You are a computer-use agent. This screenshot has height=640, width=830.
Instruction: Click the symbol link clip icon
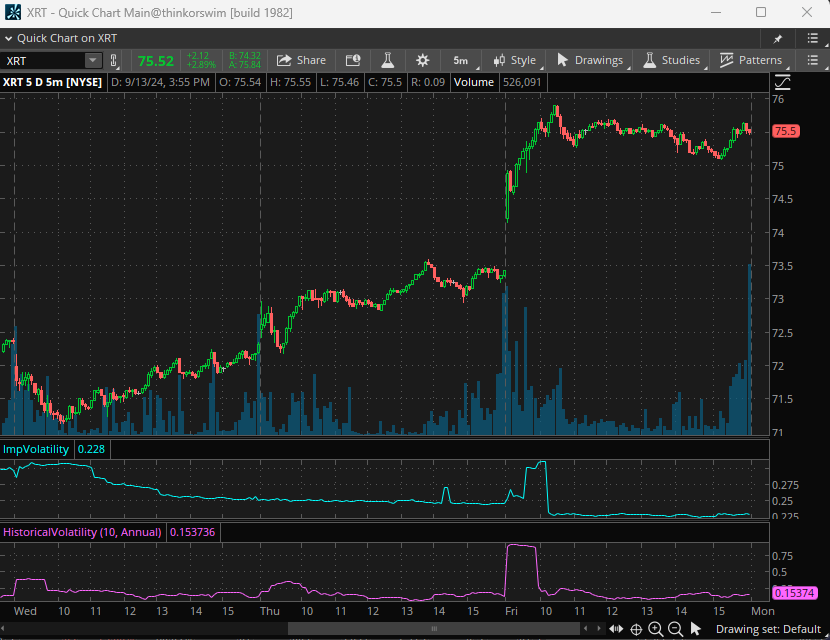pos(113,60)
